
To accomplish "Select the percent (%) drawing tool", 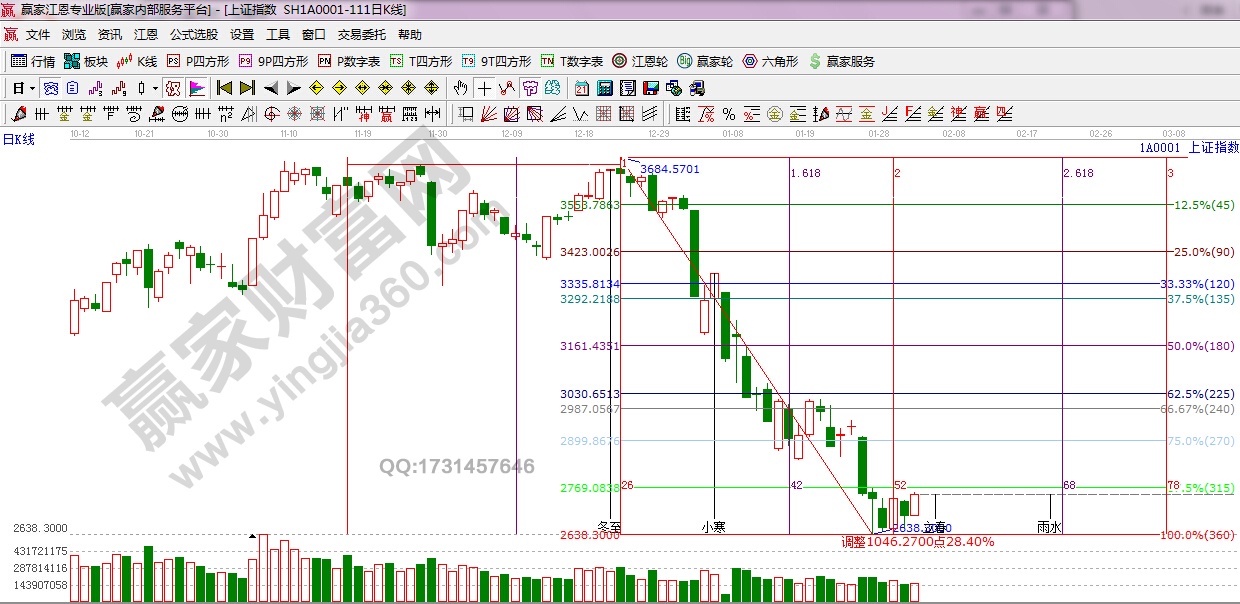I will [728, 113].
